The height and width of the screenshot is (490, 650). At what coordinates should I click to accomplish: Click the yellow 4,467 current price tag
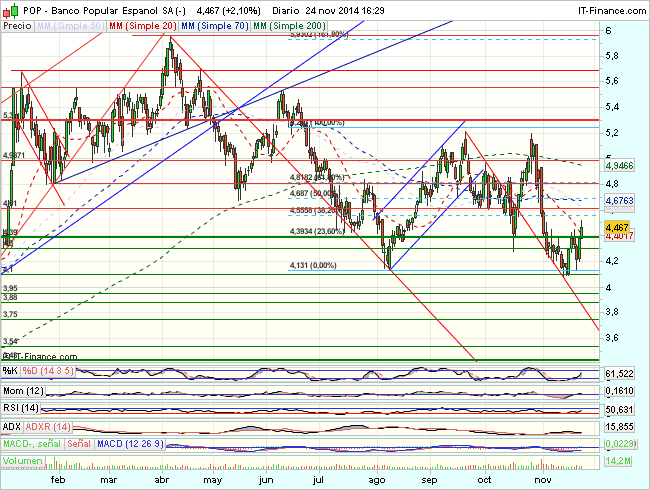click(622, 227)
